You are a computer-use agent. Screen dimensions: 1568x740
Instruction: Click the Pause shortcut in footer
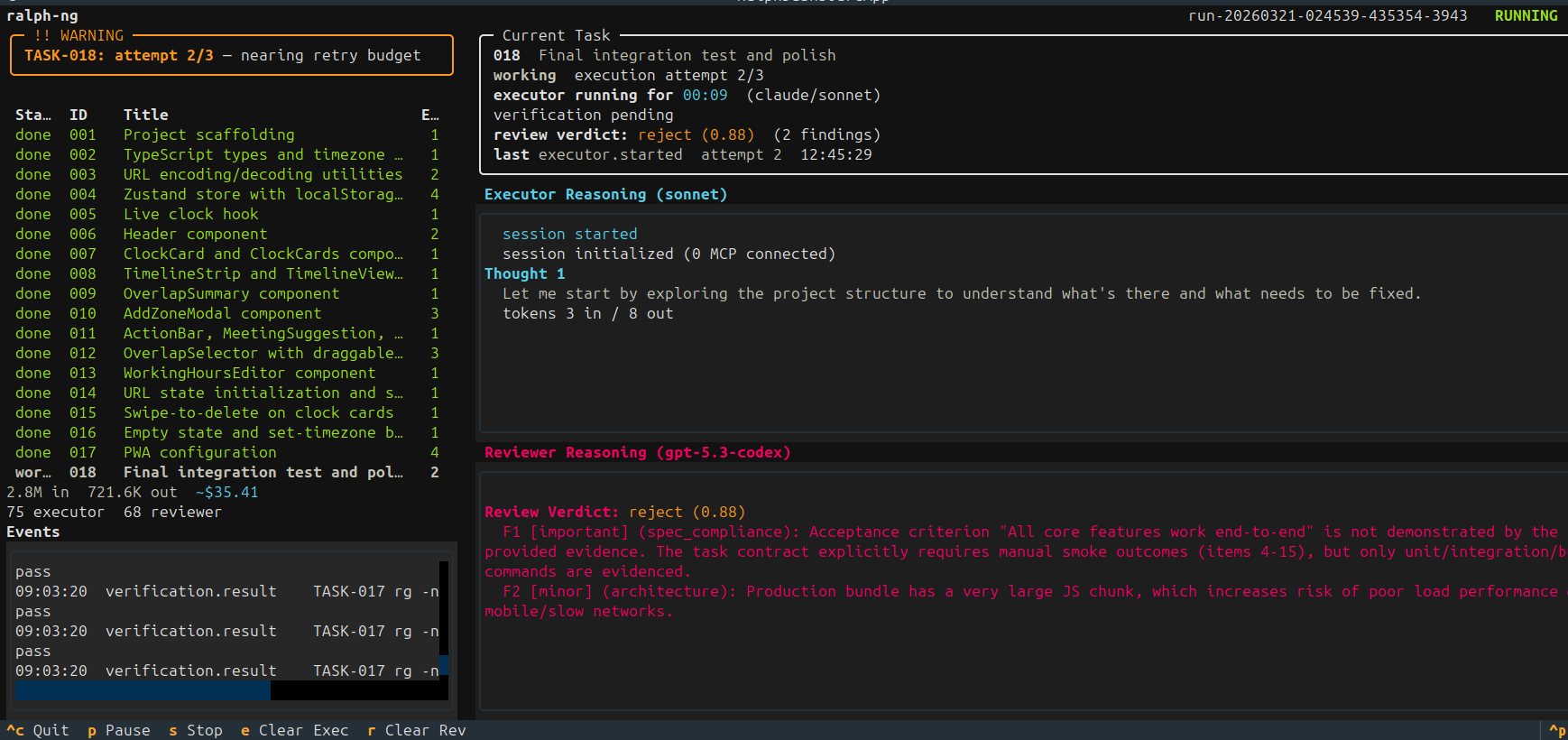coord(119,730)
